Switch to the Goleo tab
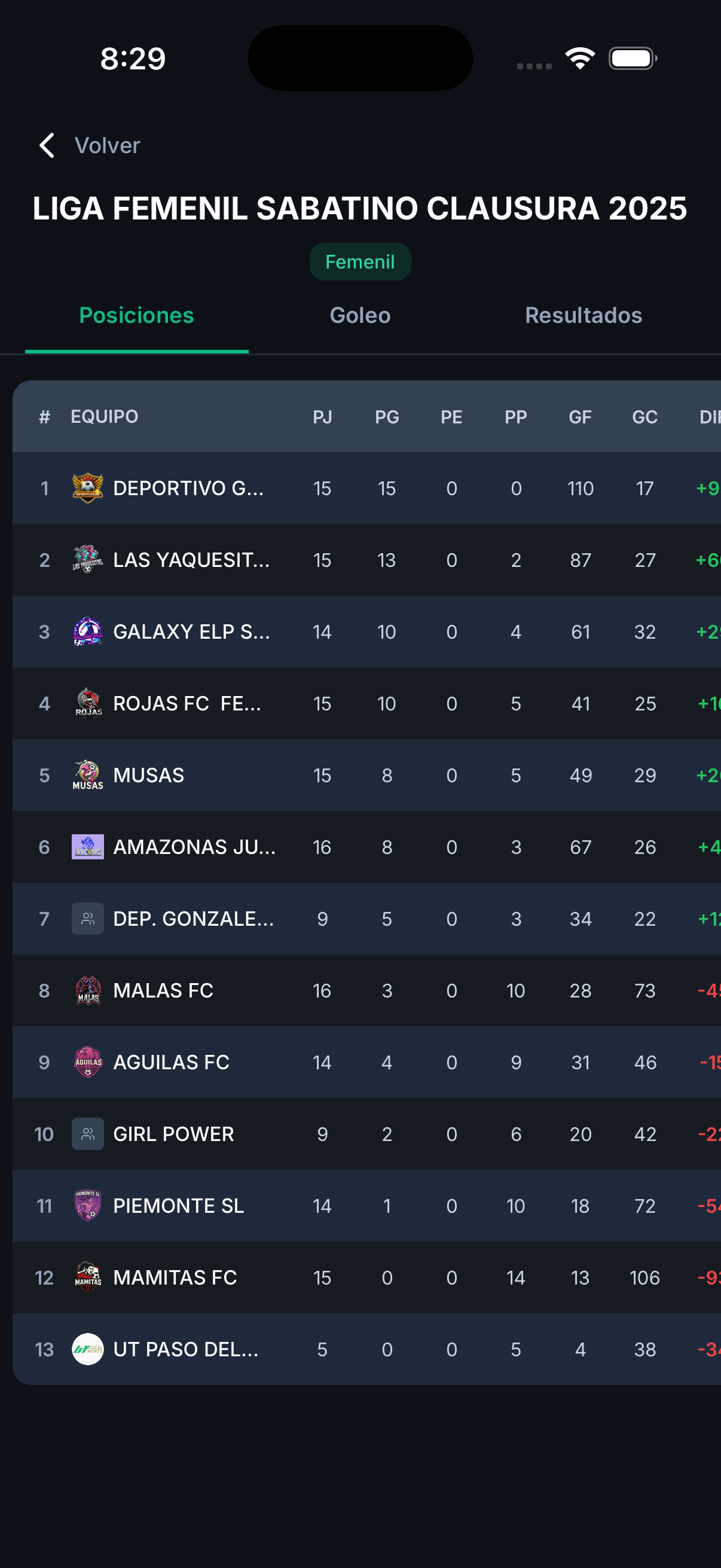721x1568 pixels. [360, 315]
